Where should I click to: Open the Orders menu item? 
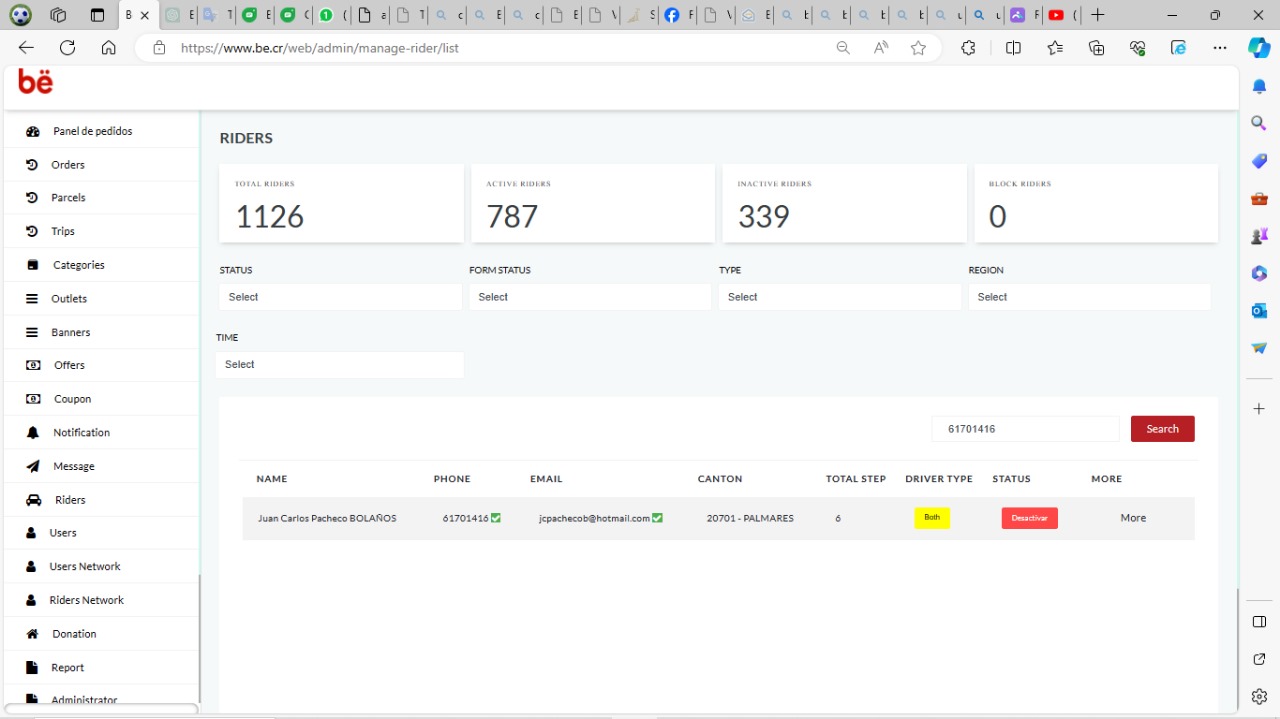pos(68,165)
